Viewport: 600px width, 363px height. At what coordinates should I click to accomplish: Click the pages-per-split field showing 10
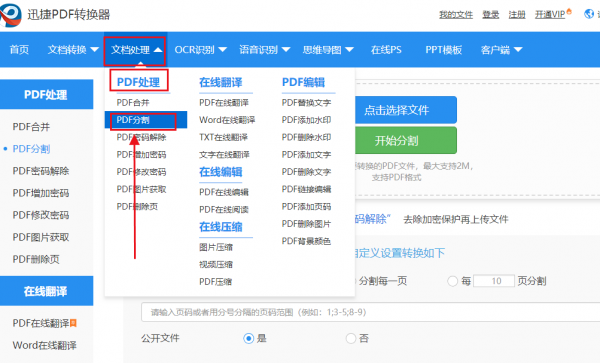pos(494,281)
